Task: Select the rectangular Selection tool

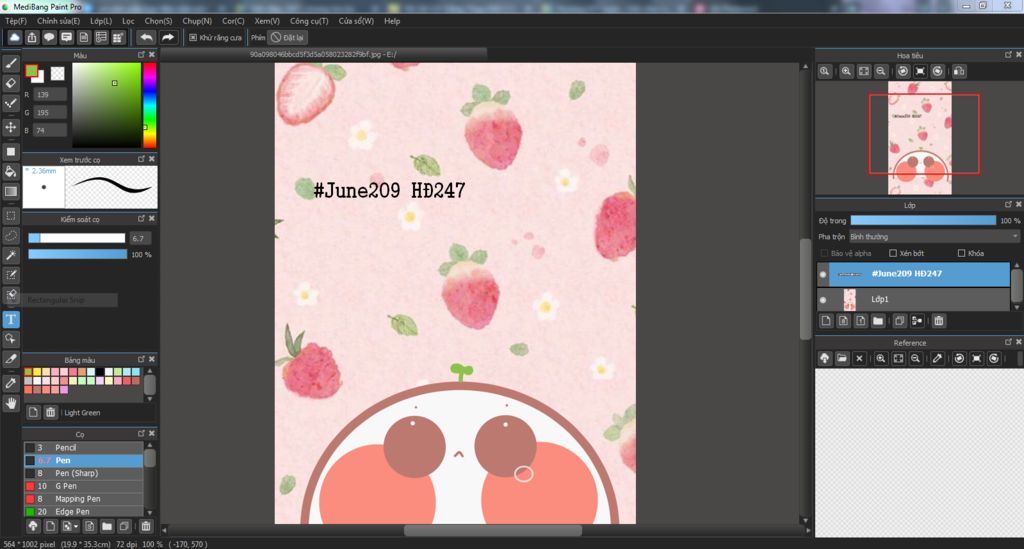Action: [x=11, y=215]
